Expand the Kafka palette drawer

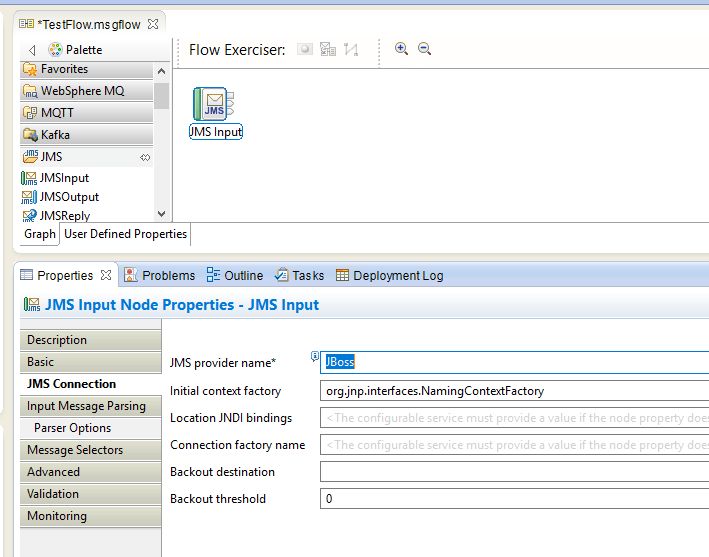pos(87,135)
